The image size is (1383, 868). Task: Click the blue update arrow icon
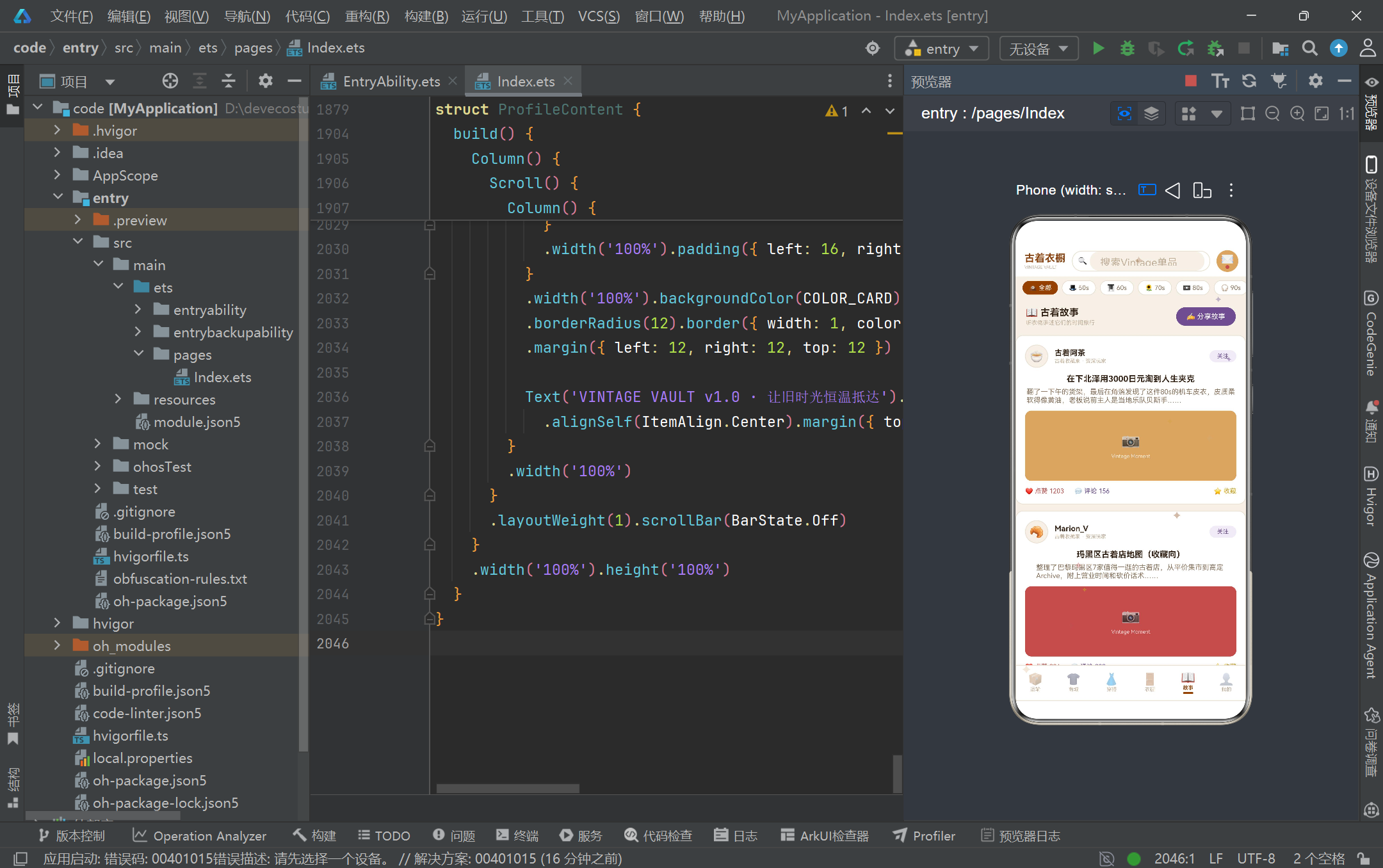click(x=1338, y=48)
